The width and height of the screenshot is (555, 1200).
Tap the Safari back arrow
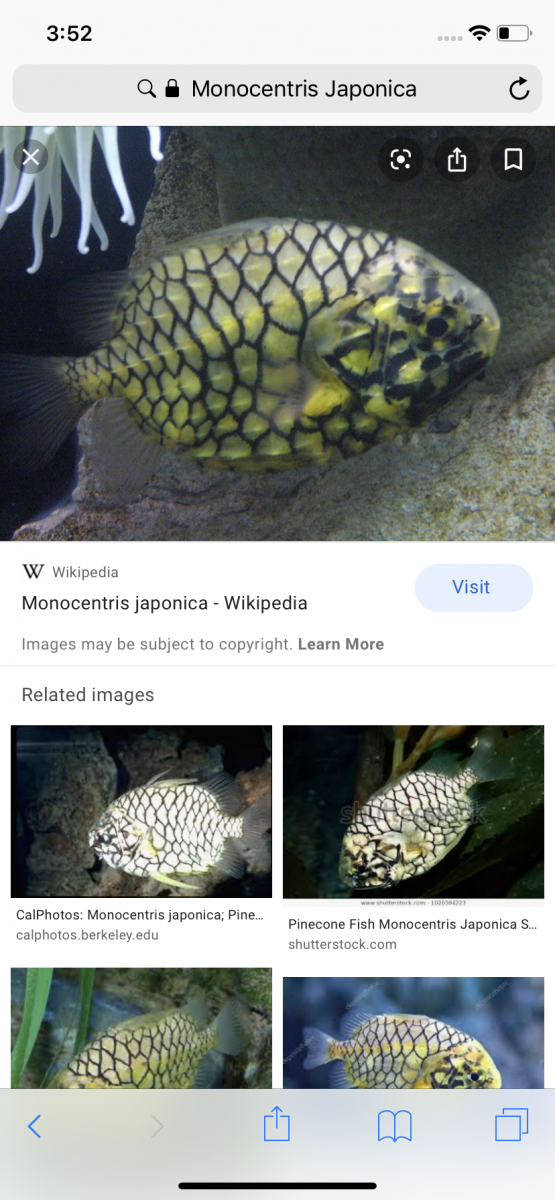point(34,1127)
